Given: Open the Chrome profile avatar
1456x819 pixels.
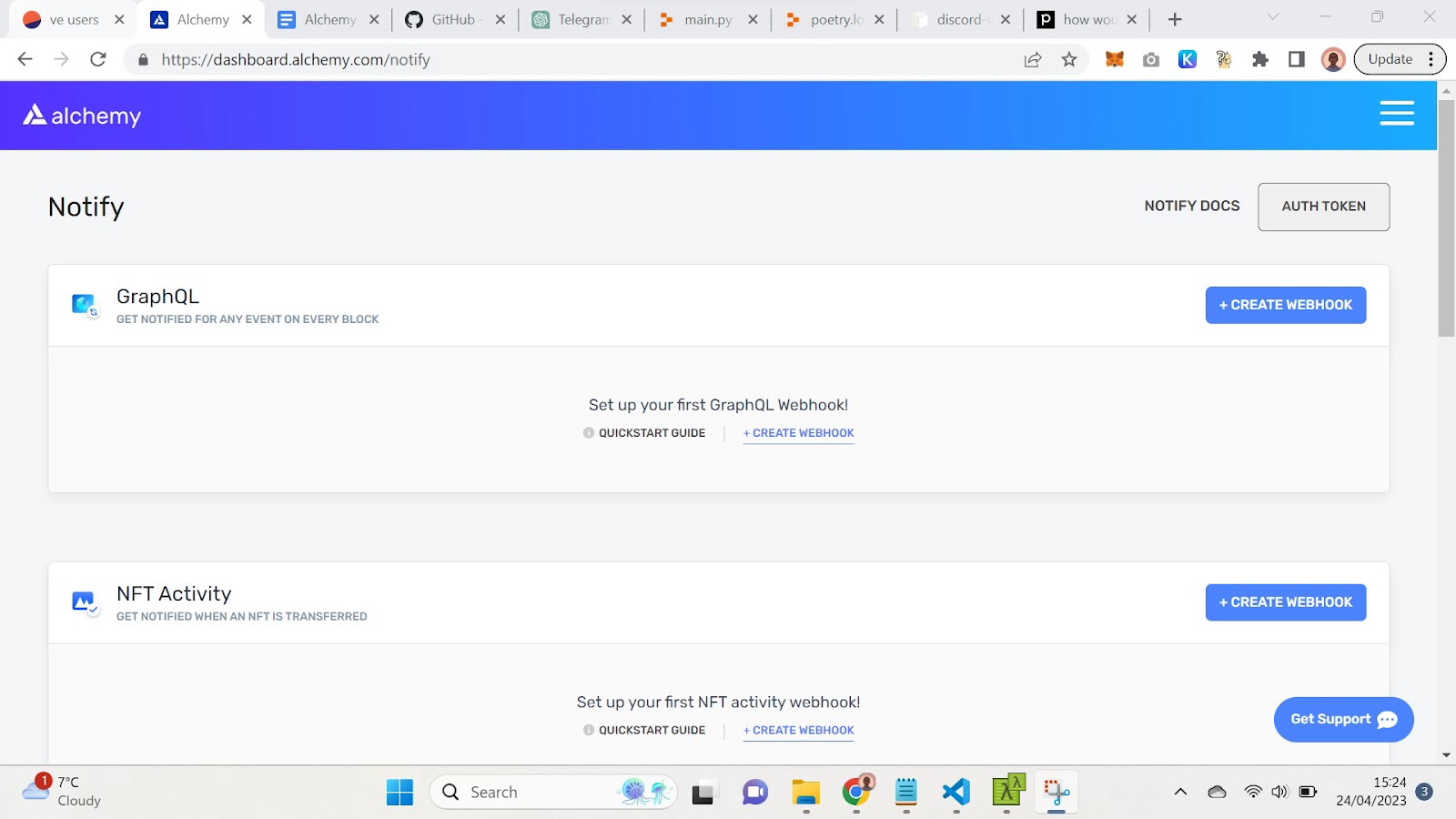Looking at the screenshot, I should point(1333,59).
